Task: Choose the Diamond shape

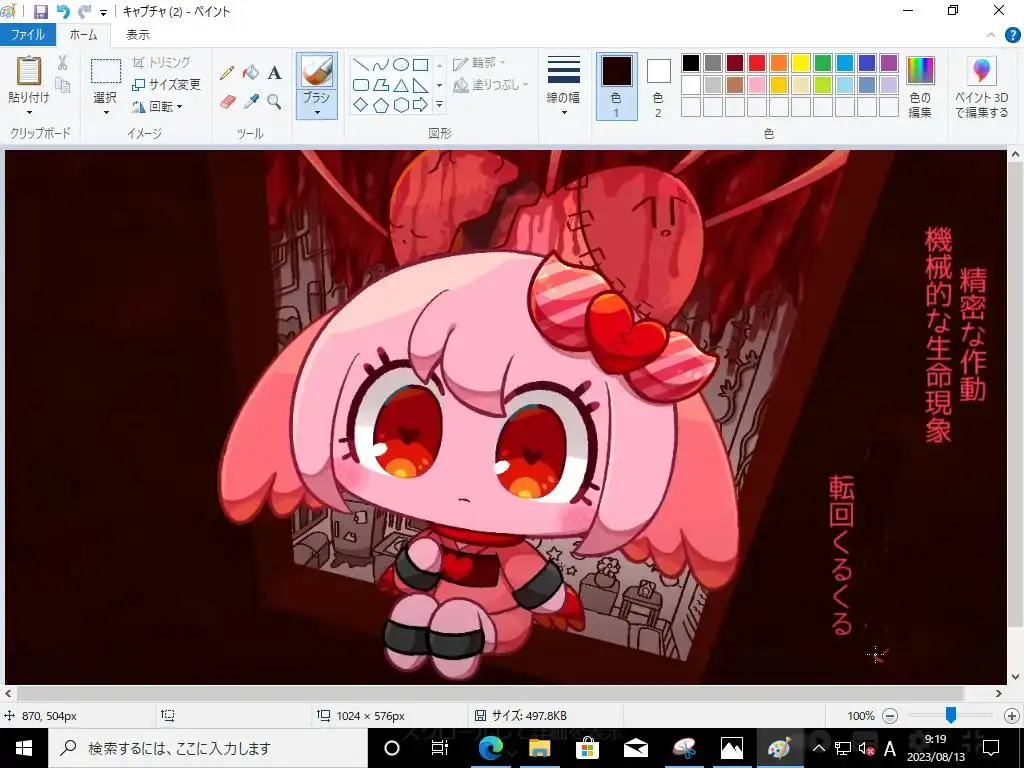Action: (x=361, y=104)
